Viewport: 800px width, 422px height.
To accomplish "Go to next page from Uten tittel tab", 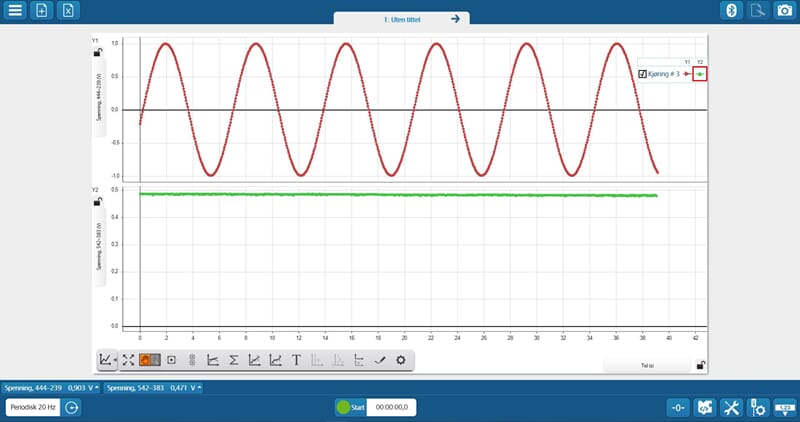I will click(455, 18).
